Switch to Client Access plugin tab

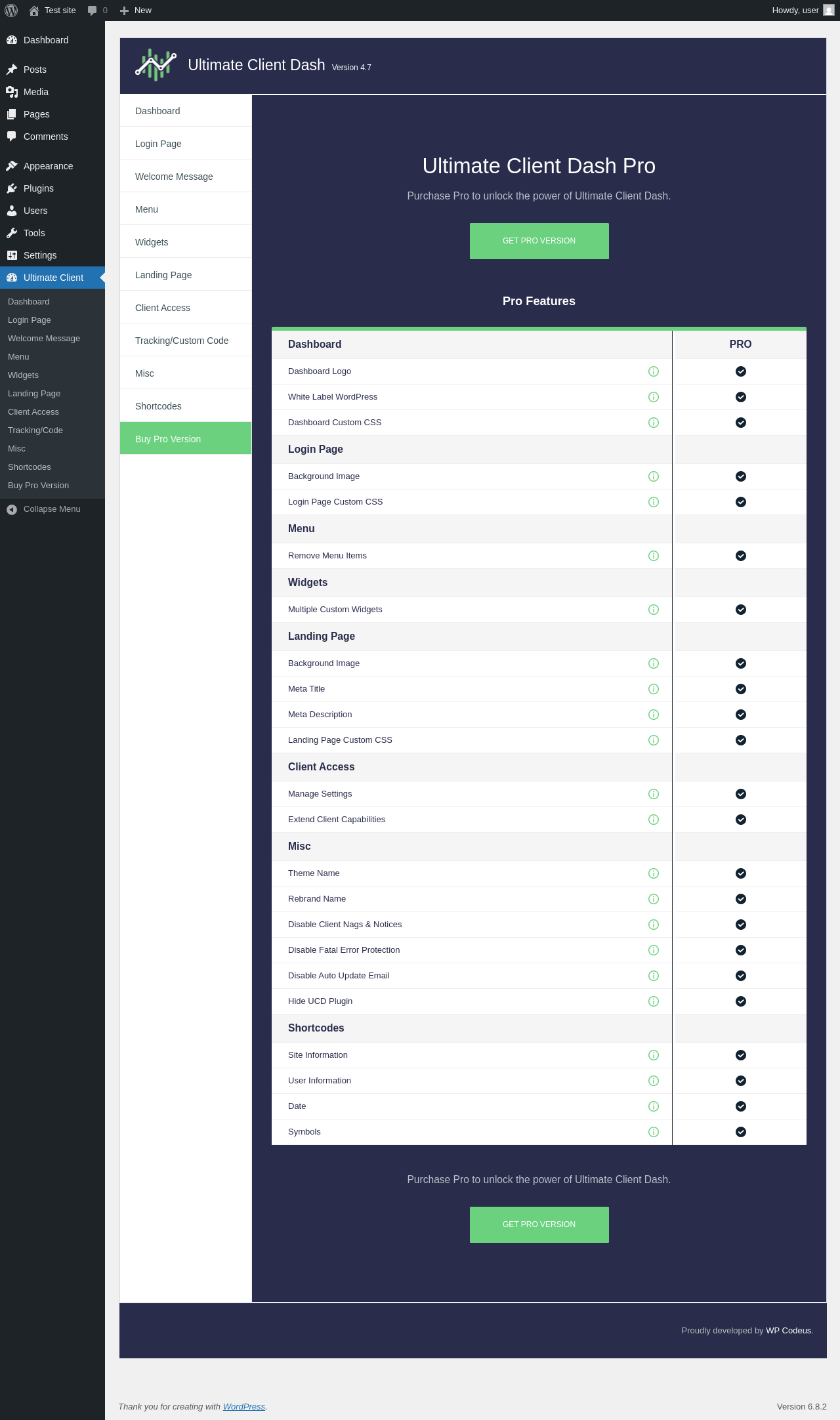[186, 308]
